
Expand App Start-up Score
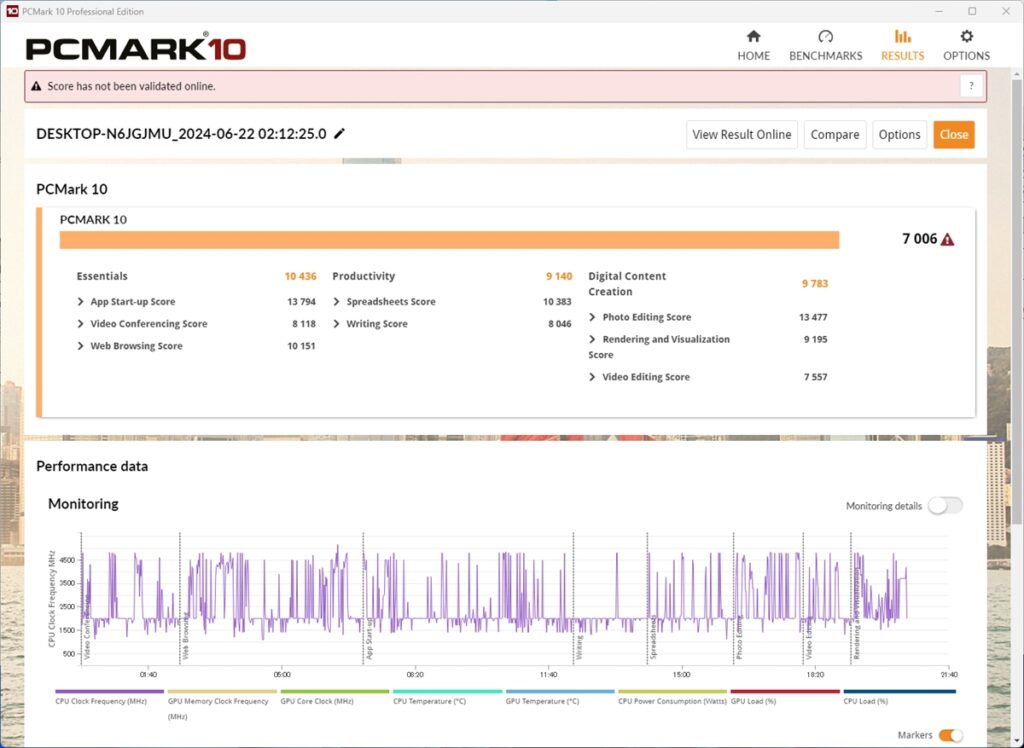(80, 302)
